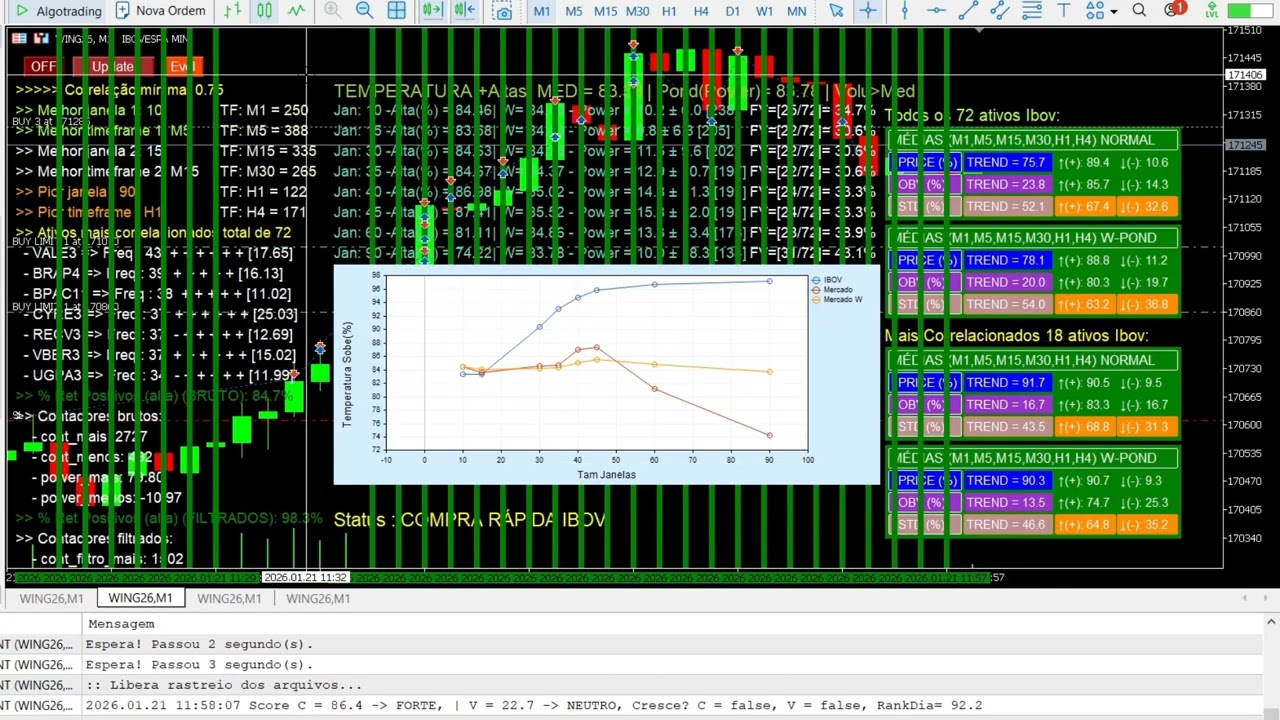Click the IBOV legend entry in the graph
The height and width of the screenshot is (720, 1280).
(827, 280)
